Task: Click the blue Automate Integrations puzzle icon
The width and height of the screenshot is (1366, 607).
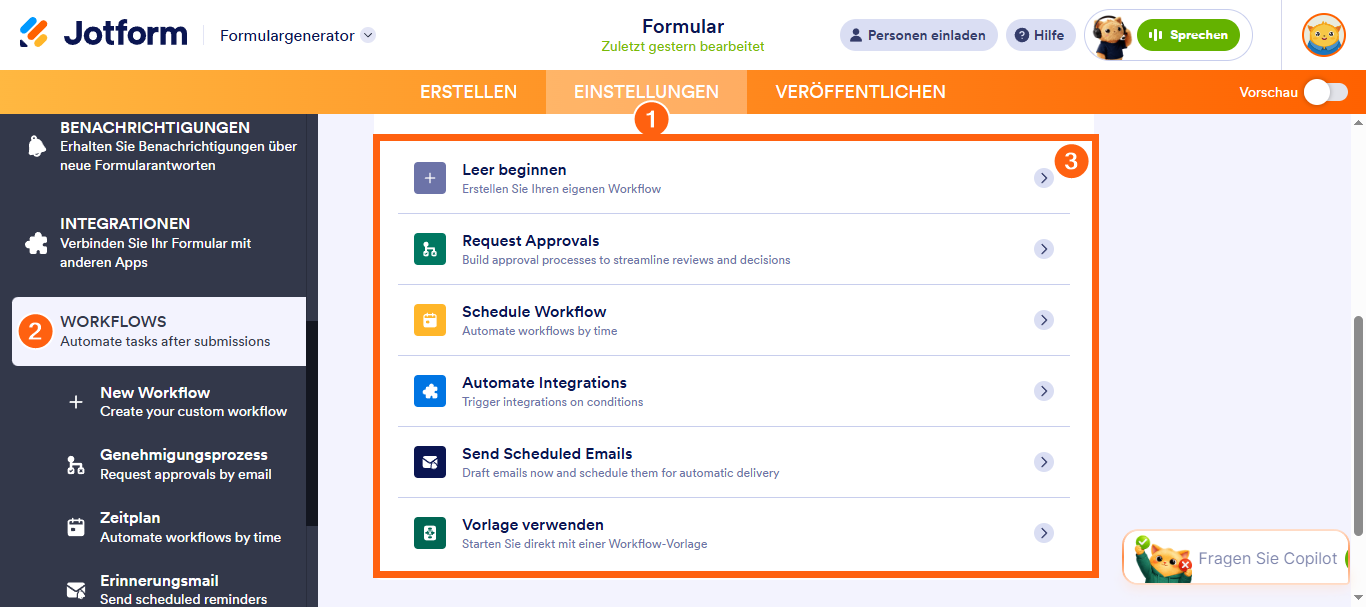Action: click(430, 391)
